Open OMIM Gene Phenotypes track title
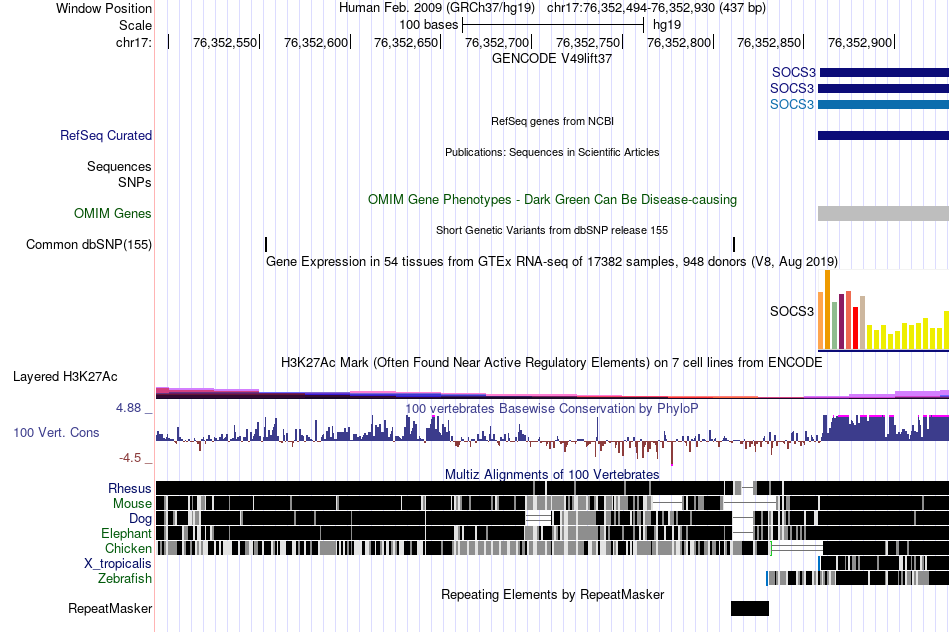This screenshot has width=950, height=632. tap(552, 199)
